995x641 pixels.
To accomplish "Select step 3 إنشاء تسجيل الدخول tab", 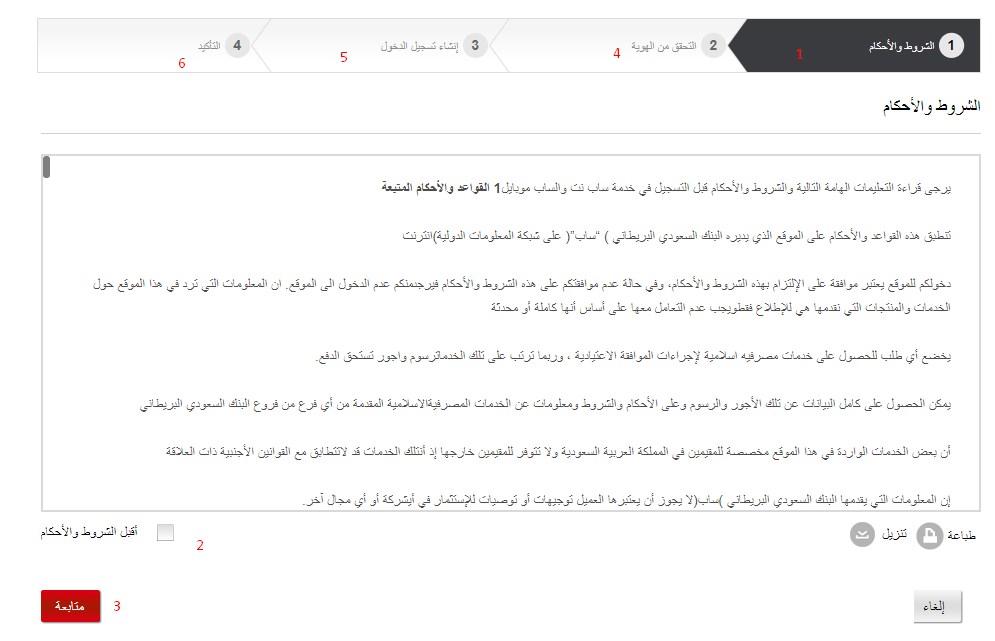I will 381,46.
